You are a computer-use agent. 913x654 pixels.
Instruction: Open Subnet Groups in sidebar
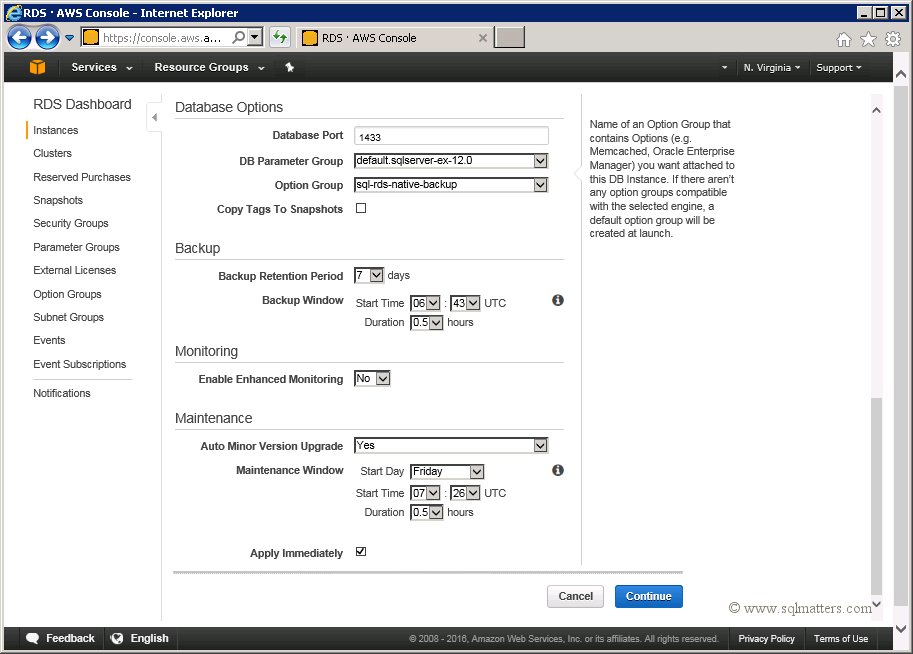[x=68, y=317]
